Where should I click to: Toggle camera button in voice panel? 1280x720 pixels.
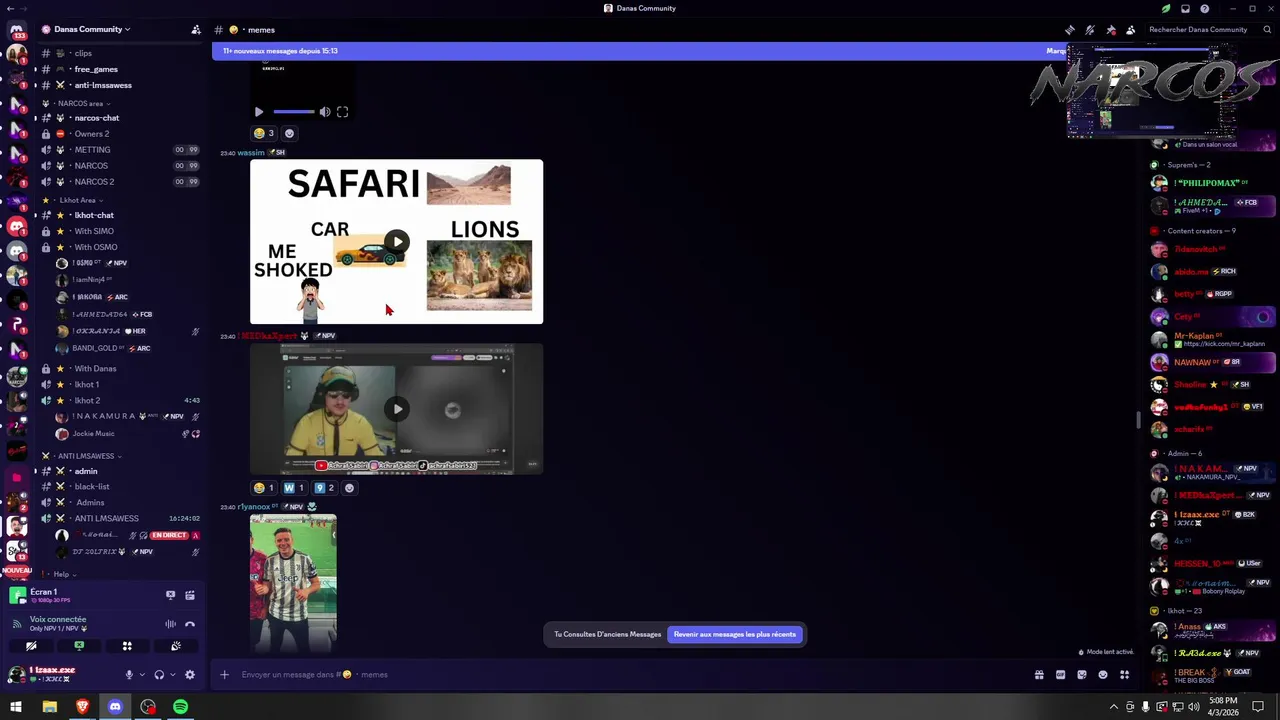31,646
